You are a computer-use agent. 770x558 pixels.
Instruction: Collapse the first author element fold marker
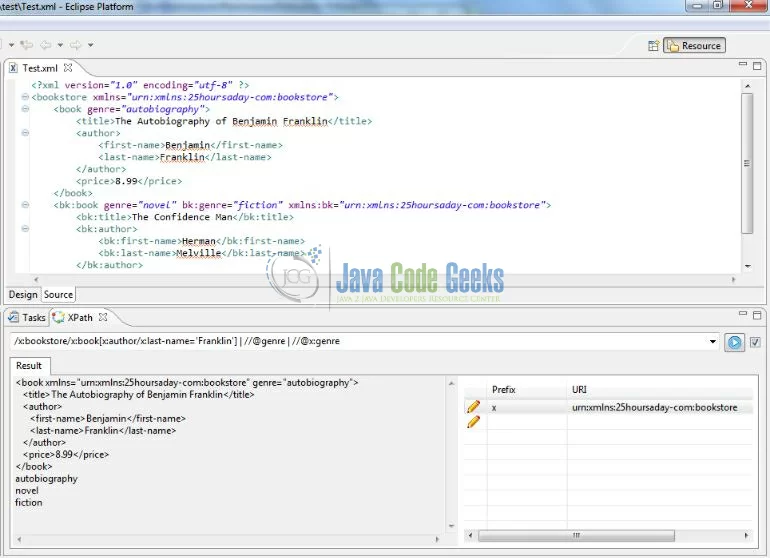(x=25, y=133)
